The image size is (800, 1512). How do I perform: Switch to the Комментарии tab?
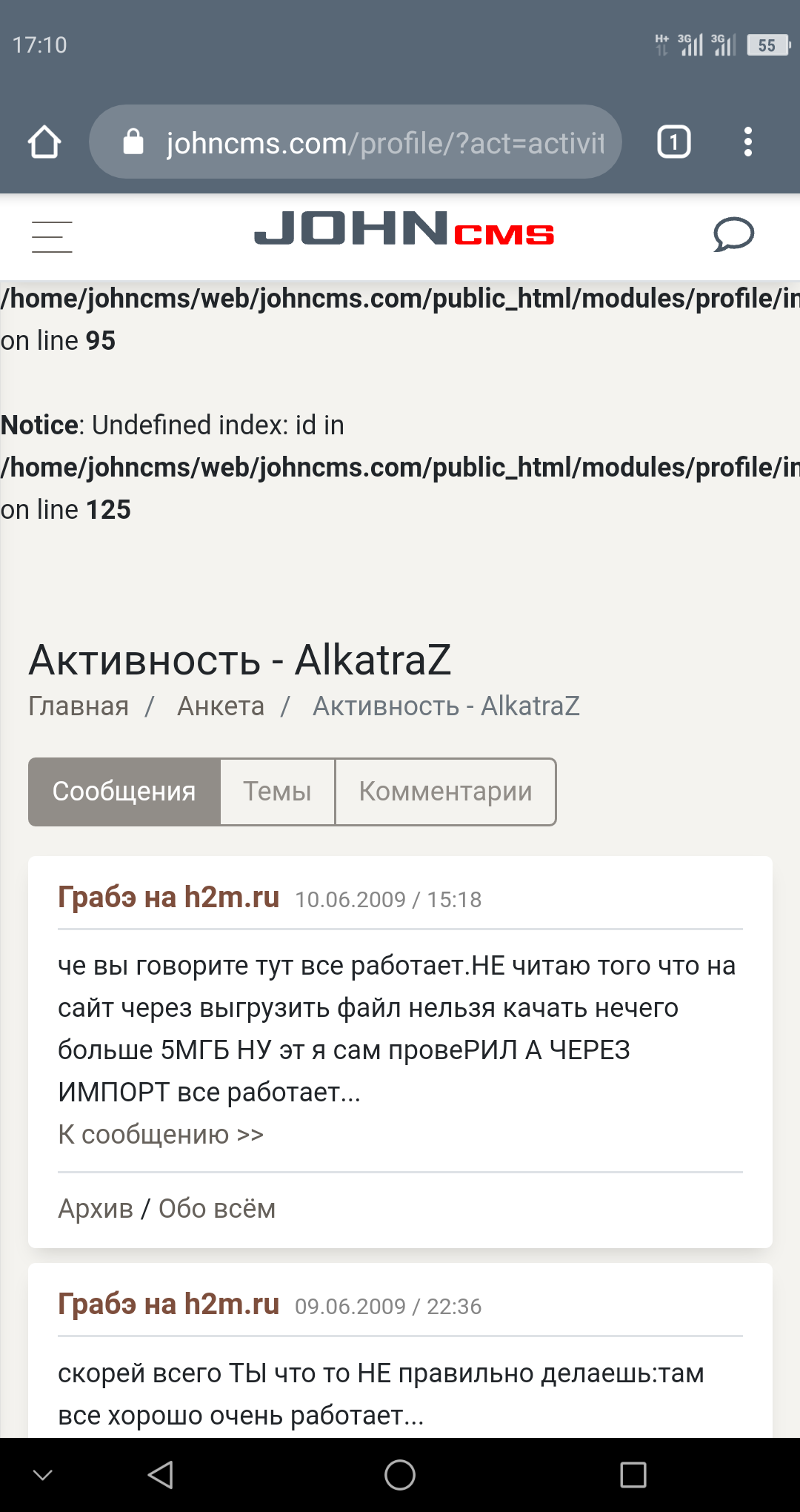tap(446, 792)
